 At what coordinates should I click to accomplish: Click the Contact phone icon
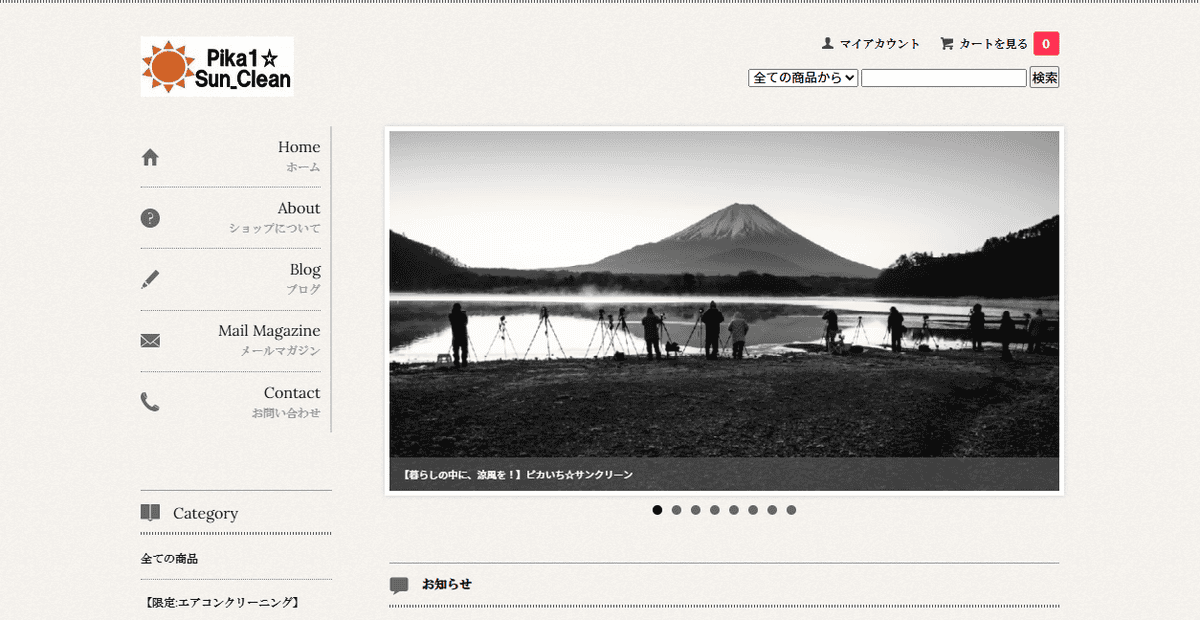click(150, 402)
